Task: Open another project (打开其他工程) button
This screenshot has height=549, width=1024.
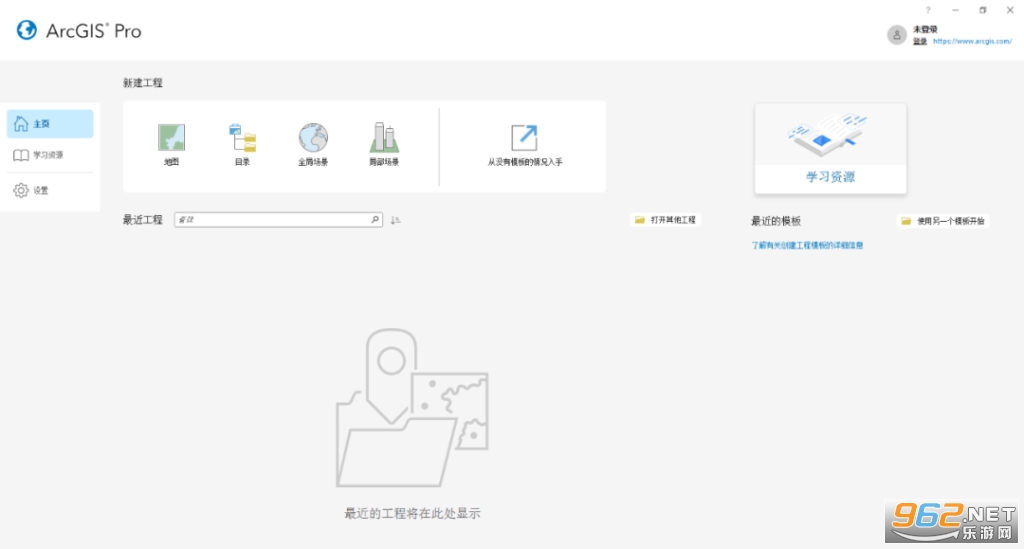Action: [x=665, y=220]
